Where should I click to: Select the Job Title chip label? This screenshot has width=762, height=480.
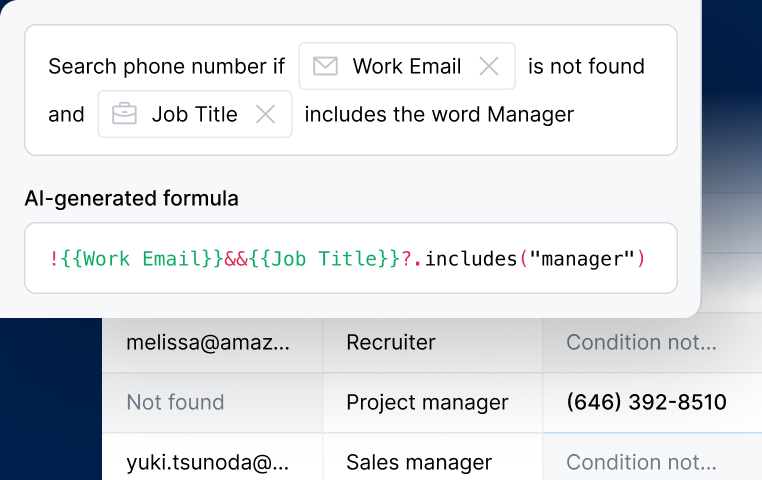click(x=194, y=114)
